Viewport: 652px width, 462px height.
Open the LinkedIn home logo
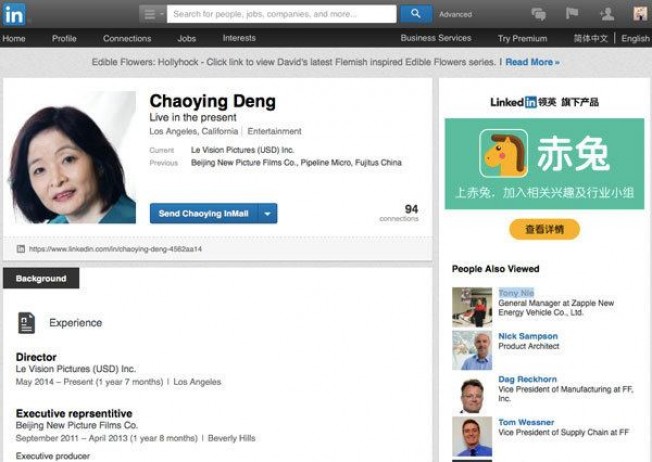[x=14, y=14]
